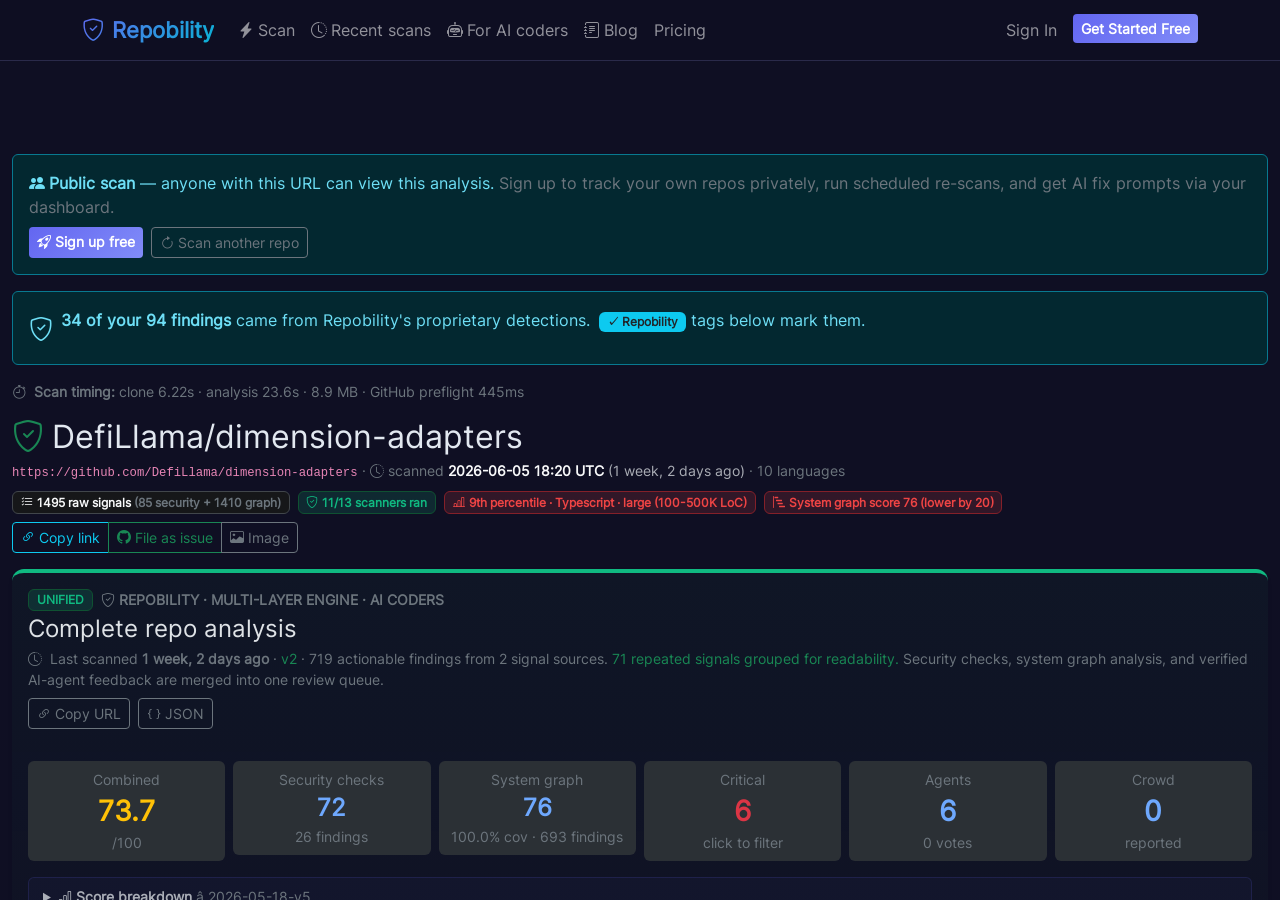The image size is (1280, 900).
Task: Click the chain icon in Copy URL
Action: [x=44, y=714]
